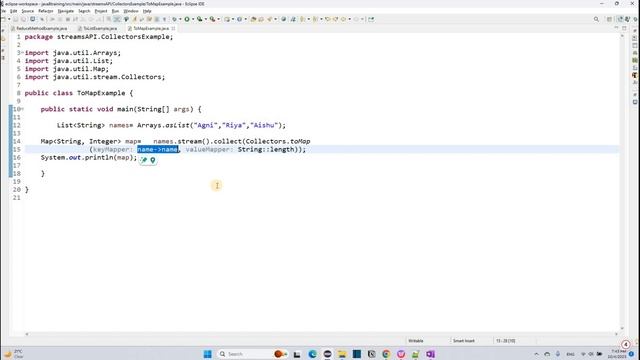Open File Explorer from the taskbar
The width and height of the screenshot is (640, 360).
(x=342, y=354)
